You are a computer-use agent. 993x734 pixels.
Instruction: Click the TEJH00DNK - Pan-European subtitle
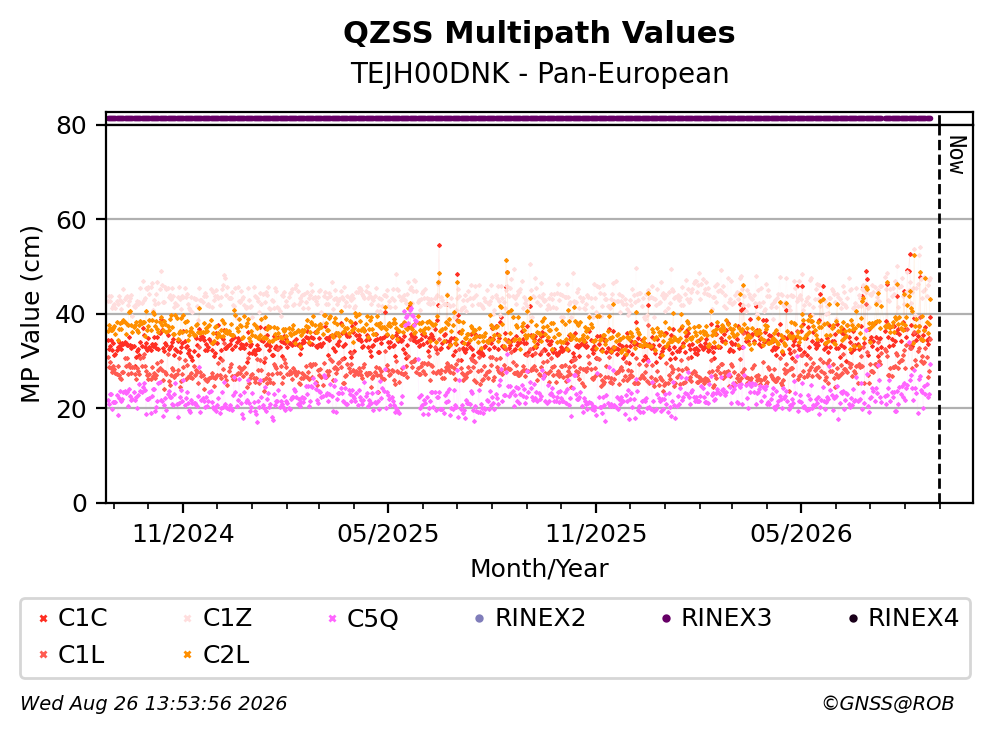pos(540,73)
